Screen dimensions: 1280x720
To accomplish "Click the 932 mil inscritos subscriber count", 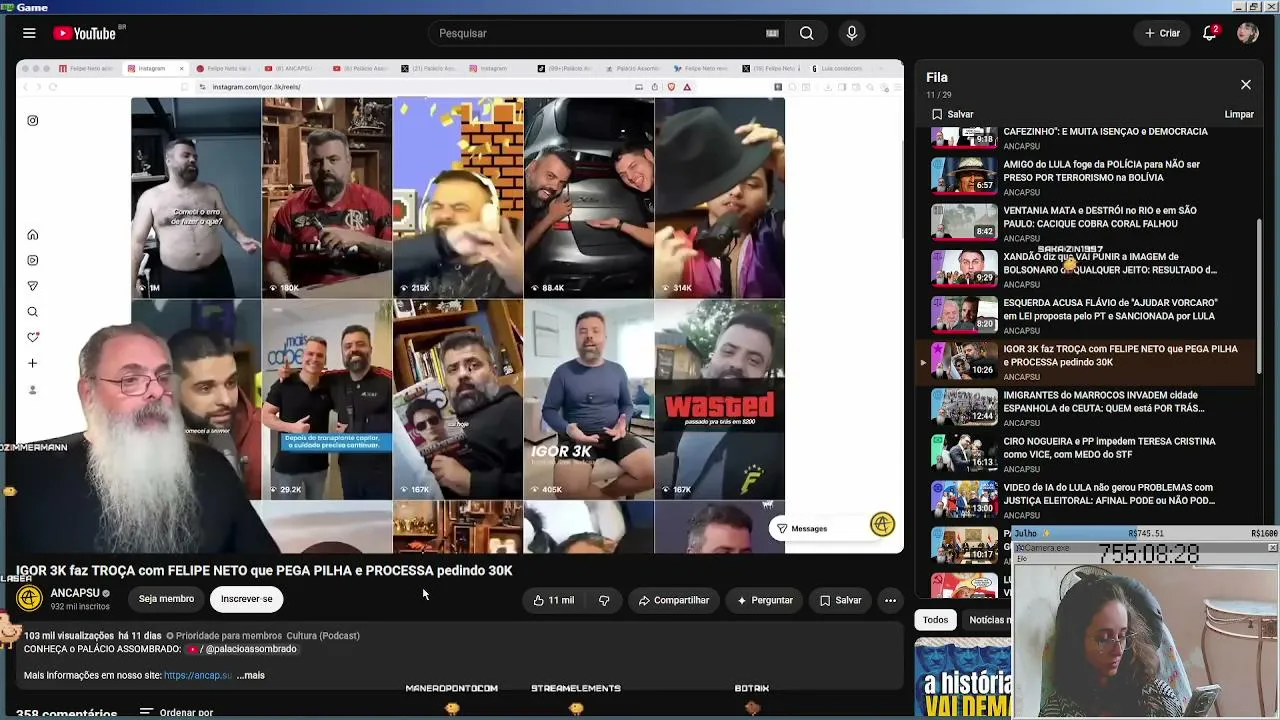I will point(80,607).
